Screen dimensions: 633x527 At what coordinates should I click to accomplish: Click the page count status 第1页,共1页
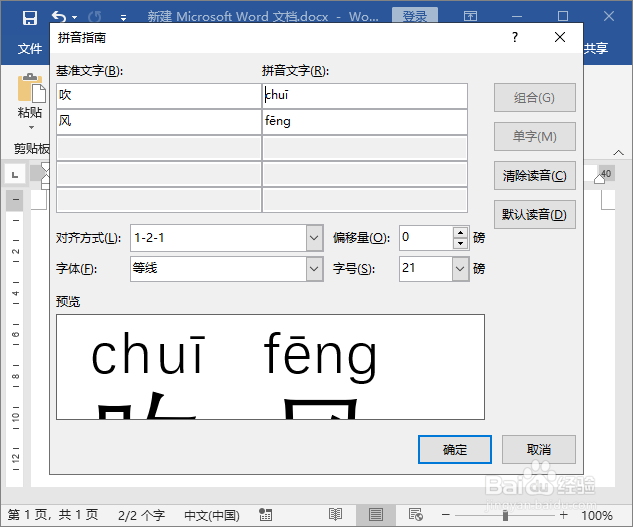[53, 515]
